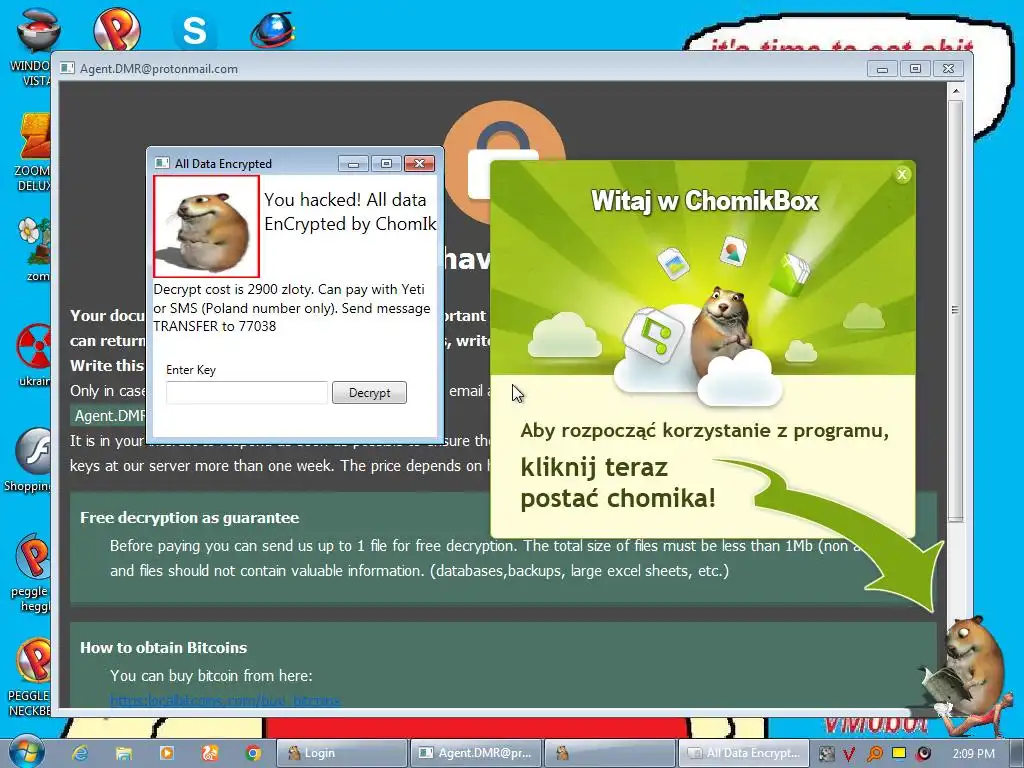
Task: Open Windows Media Player on taskbar
Action: pyautogui.click(x=167, y=753)
